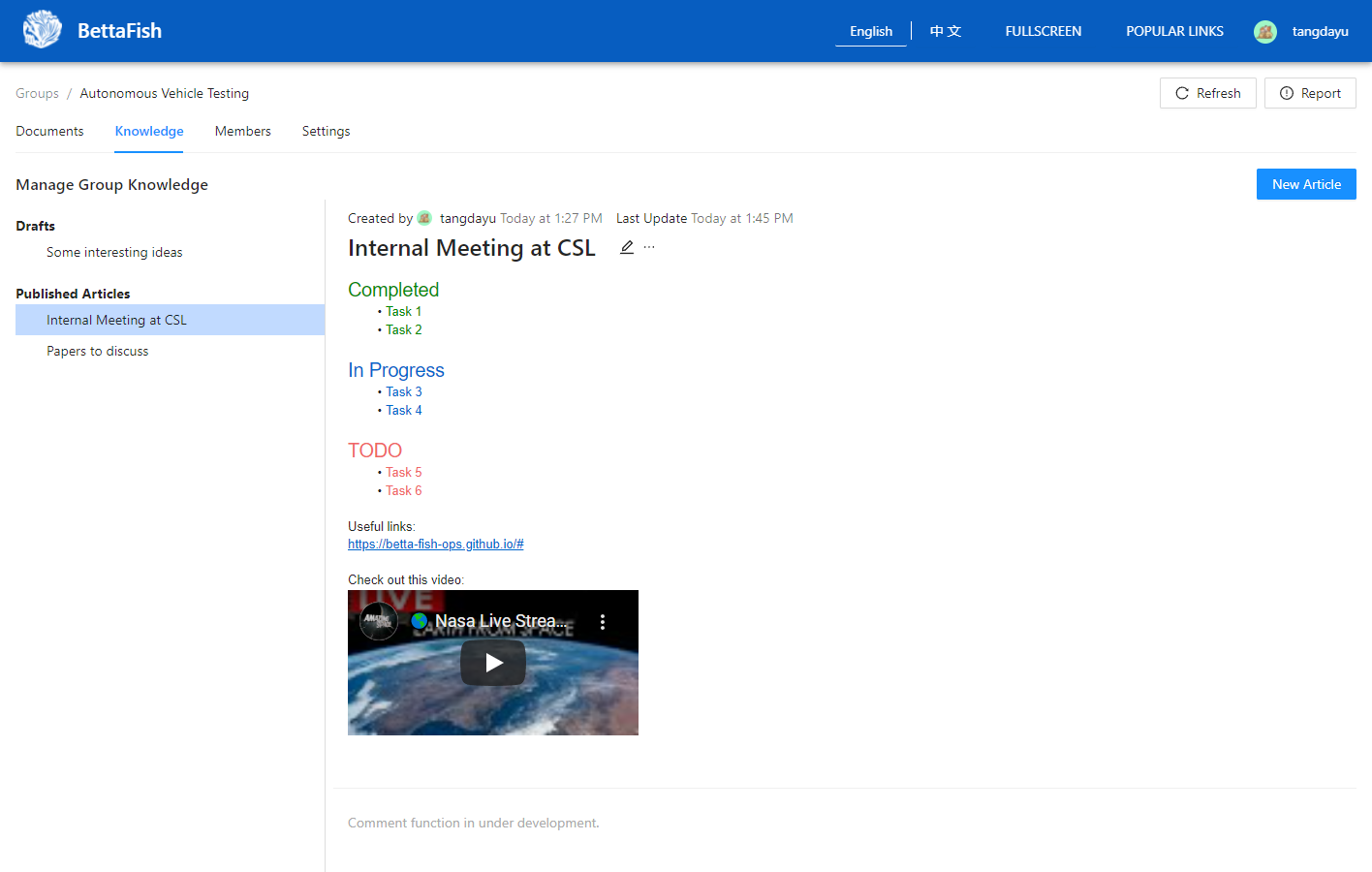This screenshot has height=872, width=1372.
Task: Toggle FULLSCREEN mode
Action: (1043, 31)
